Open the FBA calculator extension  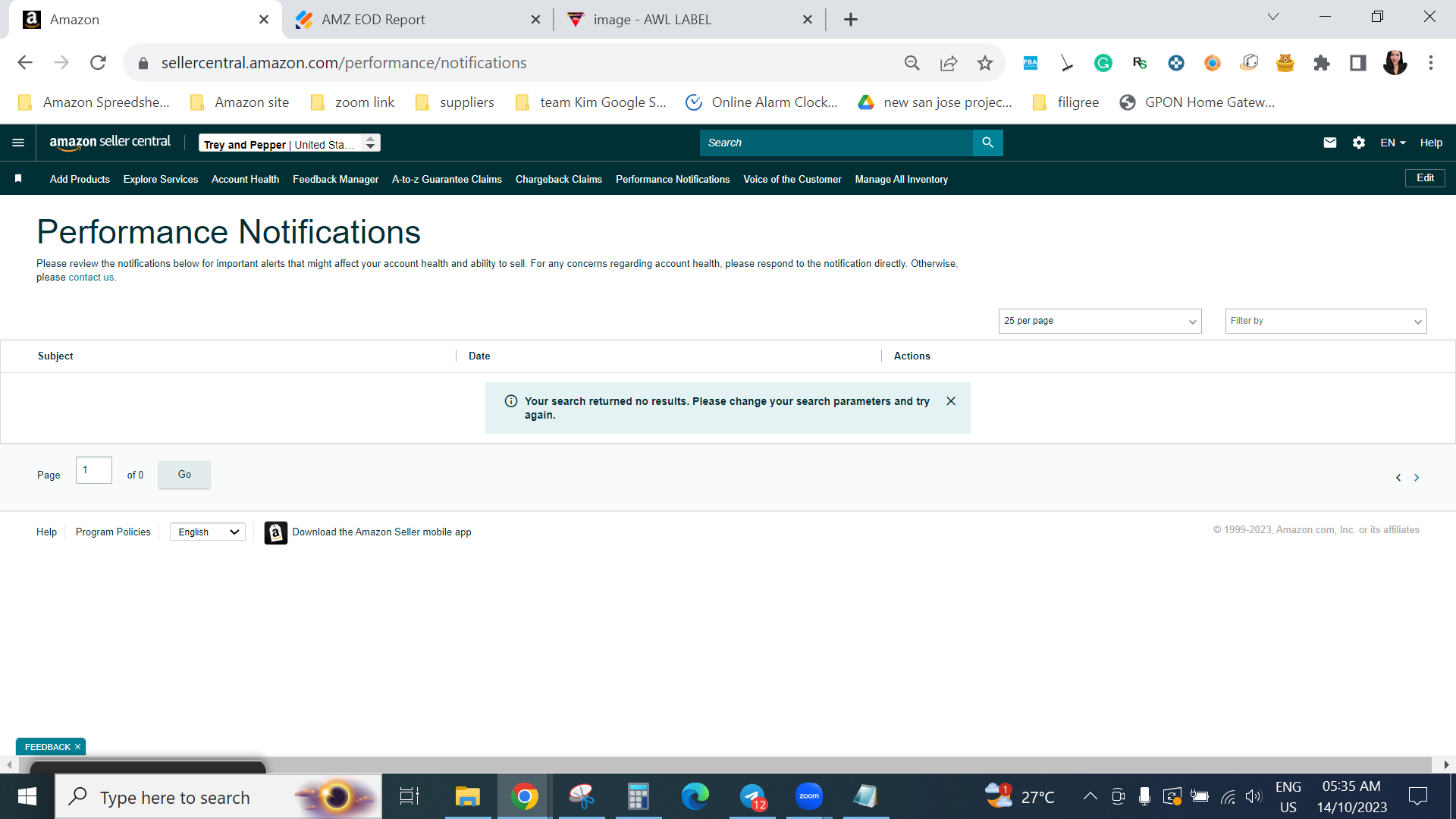1031,63
